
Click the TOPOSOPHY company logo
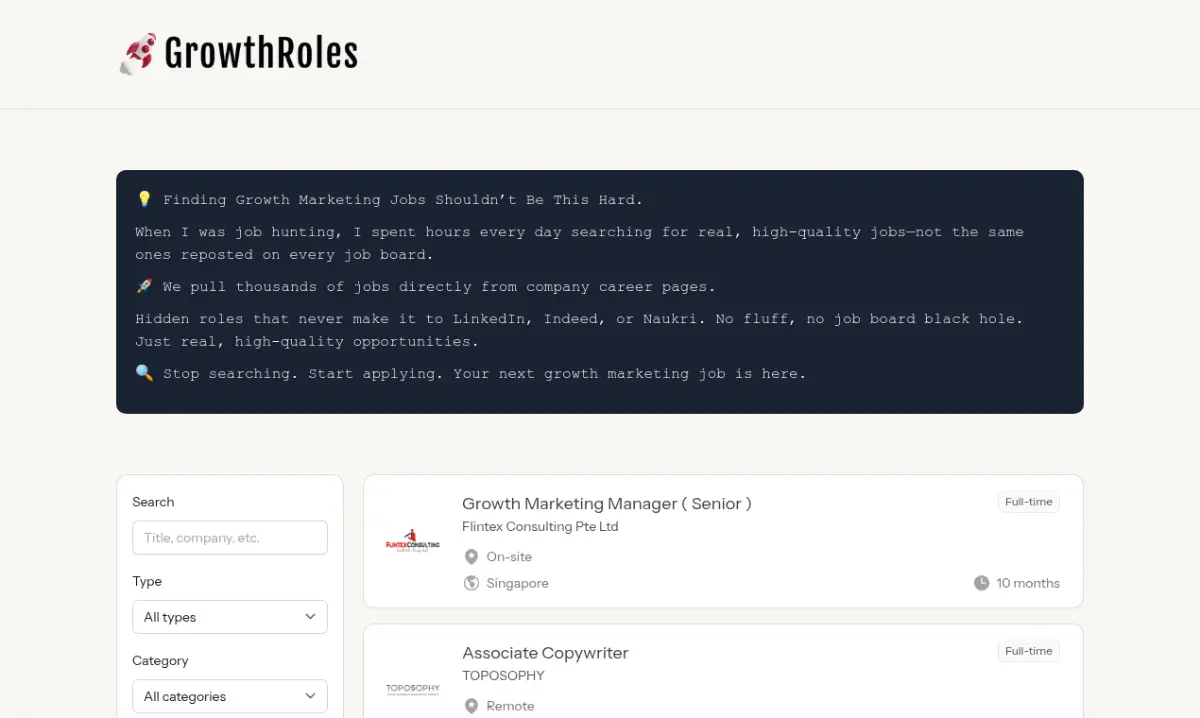(x=412, y=688)
